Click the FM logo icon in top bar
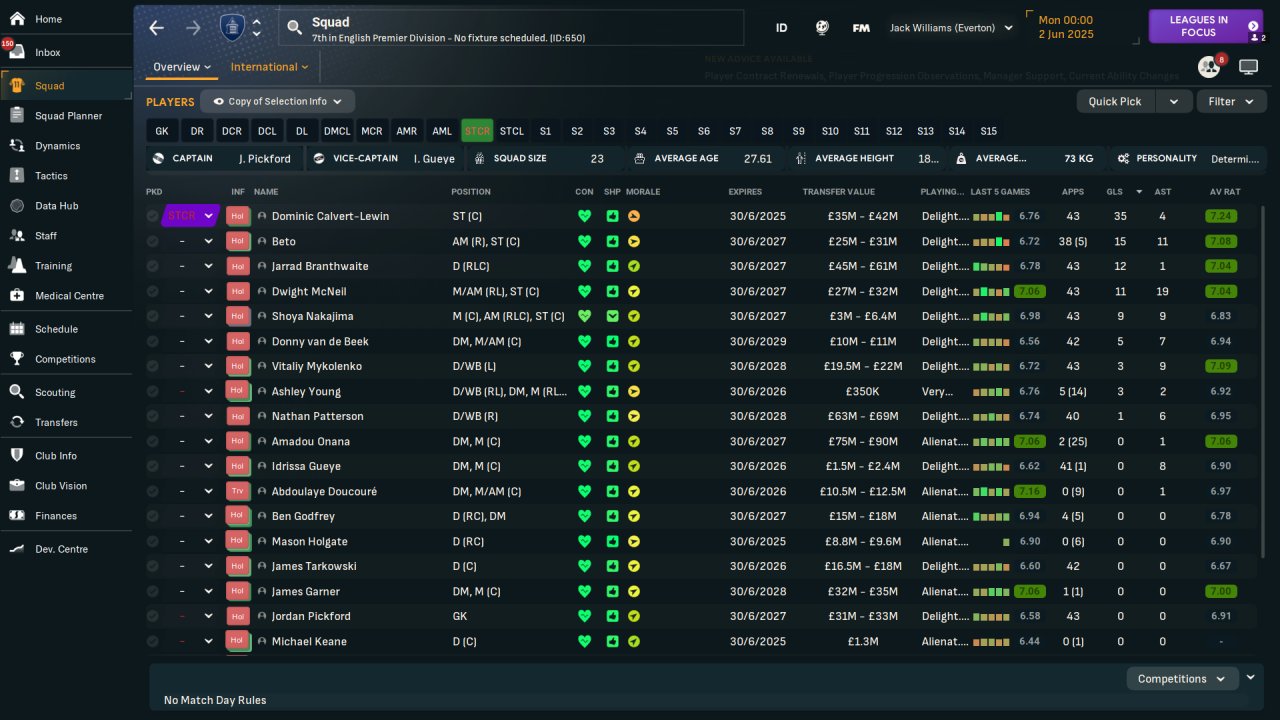The height and width of the screenshot is (720, 1280). pos(861,28)
